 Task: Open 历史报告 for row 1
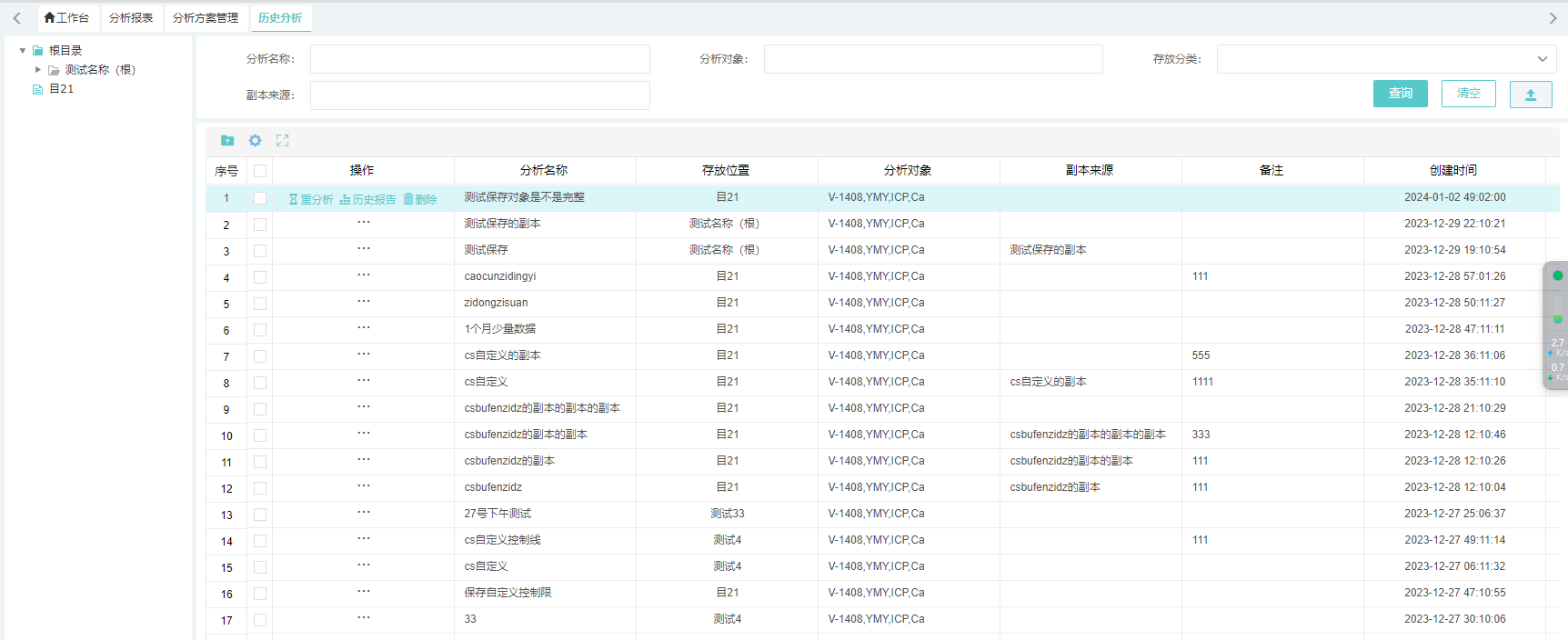[x=368, y=199]
